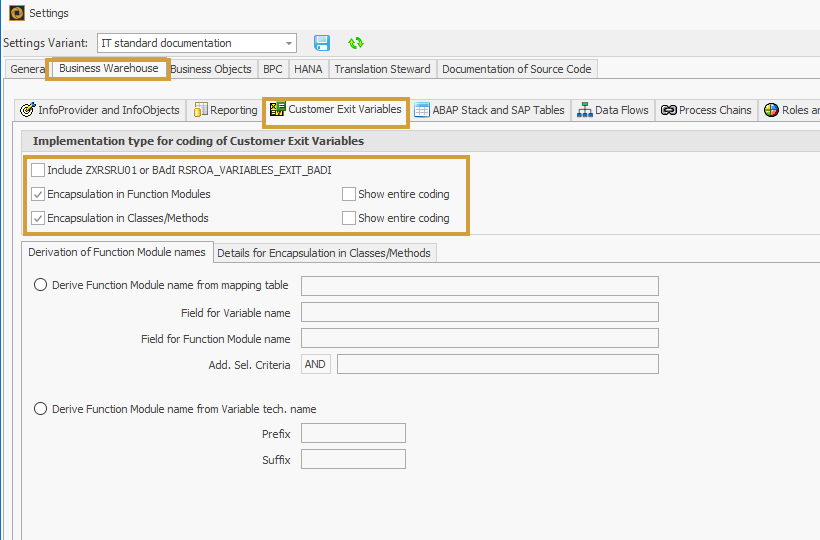Click the Field for Variable name input
Image resolution: width=820 pixels, height=540 pixels.
[479, 313]
